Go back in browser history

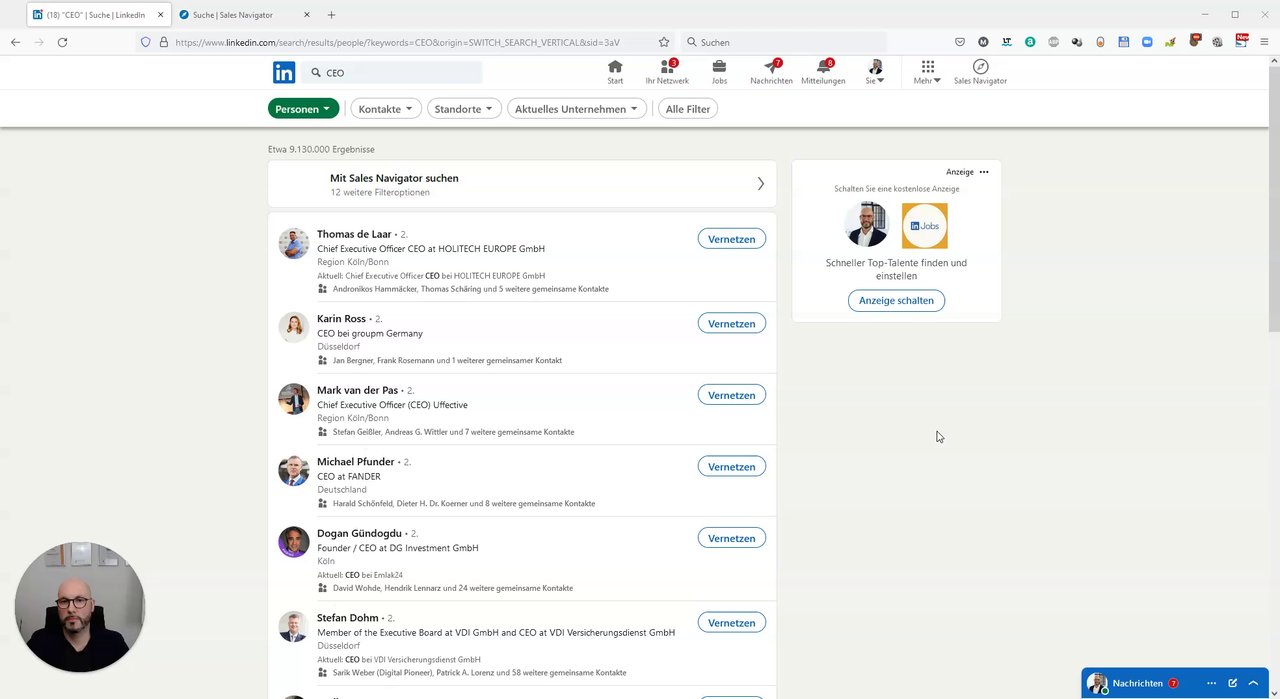[x=15, y=42]
